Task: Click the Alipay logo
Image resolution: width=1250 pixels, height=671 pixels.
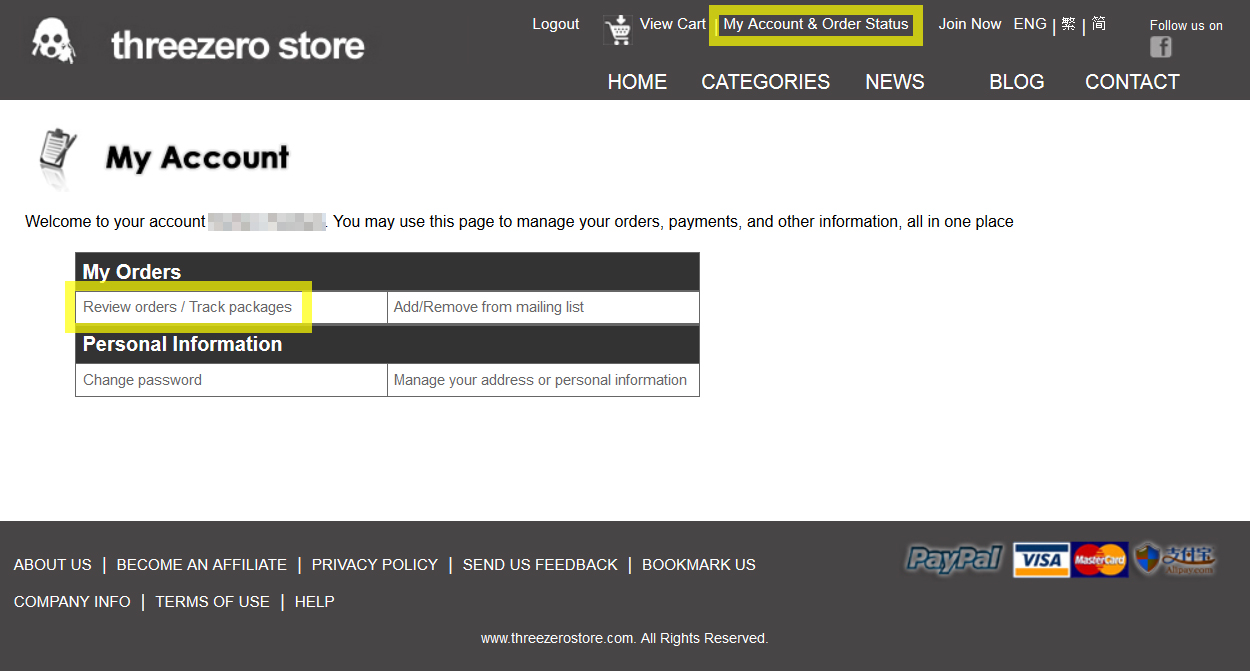Action: (x=1175, y=559)
